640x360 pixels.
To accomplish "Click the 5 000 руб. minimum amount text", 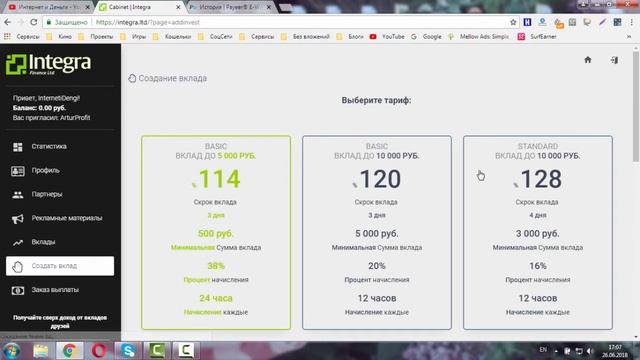I will (377, 233).
